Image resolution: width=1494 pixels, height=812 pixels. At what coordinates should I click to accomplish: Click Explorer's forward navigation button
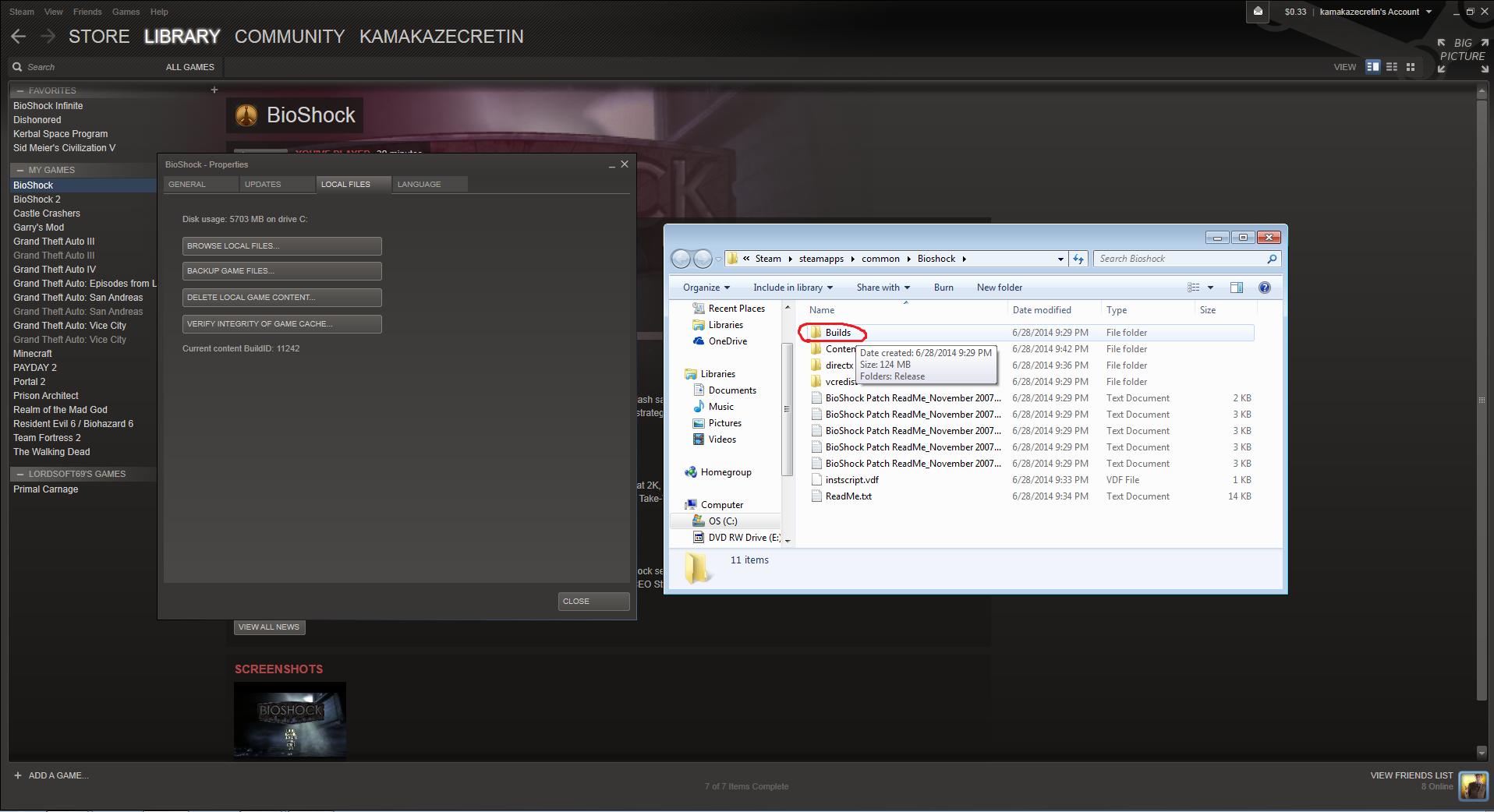(x=703, y=259)
